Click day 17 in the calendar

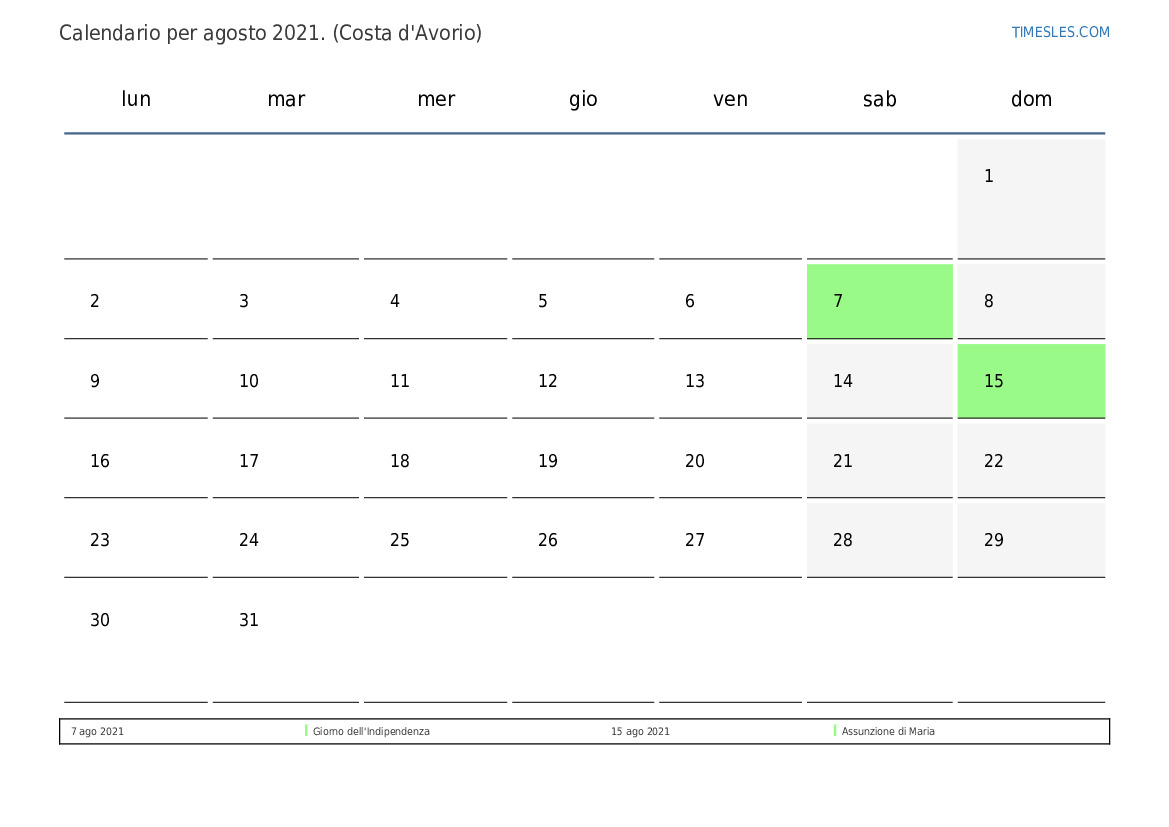point(286,461)
